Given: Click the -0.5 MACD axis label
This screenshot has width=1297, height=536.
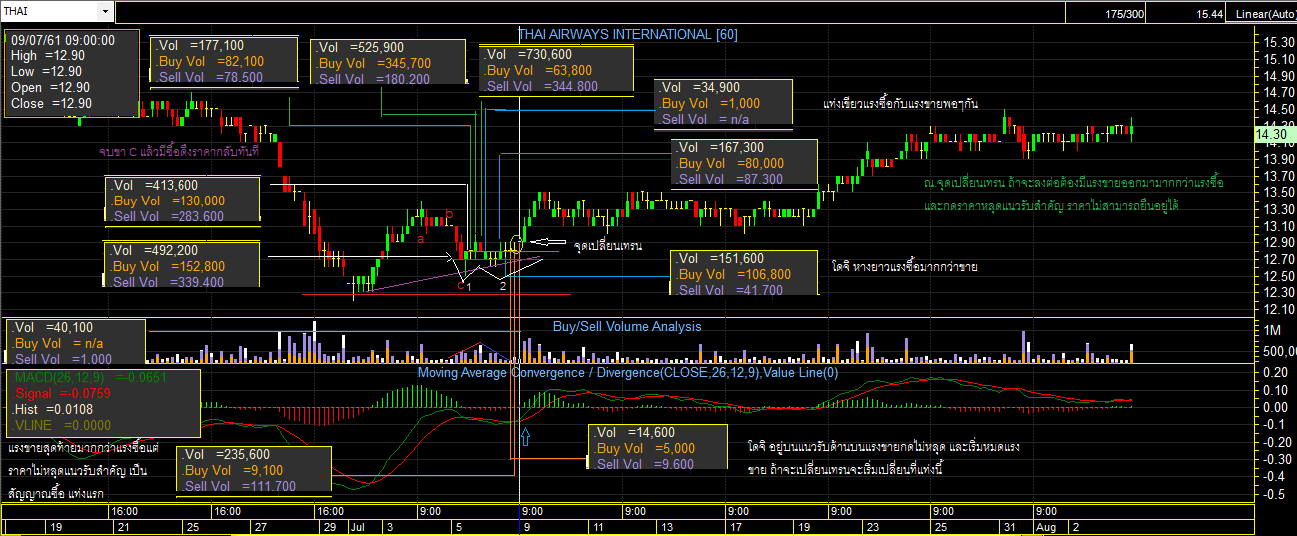Looking at the screenshot, I should click(x=1275, y=495).
